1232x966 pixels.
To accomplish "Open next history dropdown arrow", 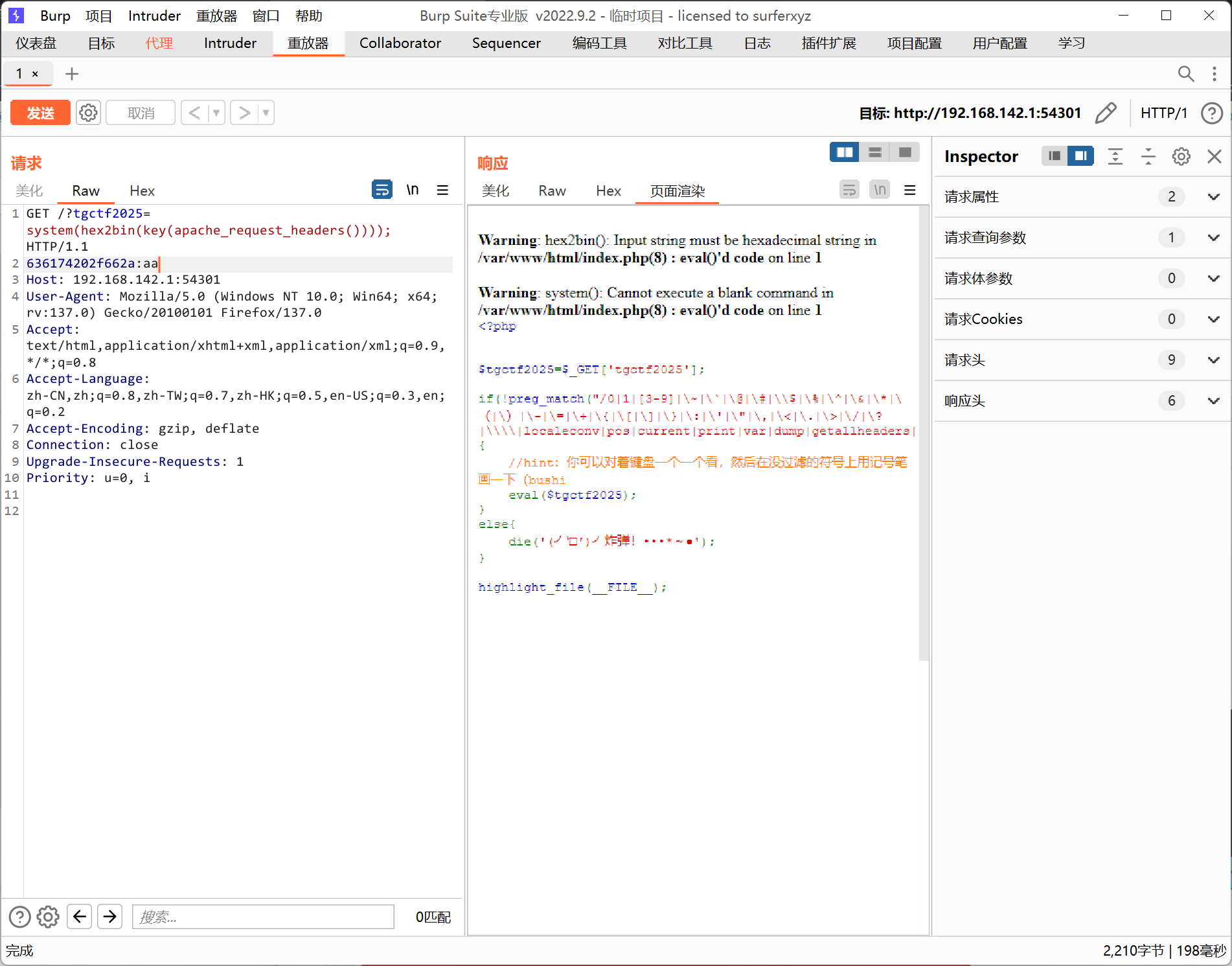I will coord(266,113).
